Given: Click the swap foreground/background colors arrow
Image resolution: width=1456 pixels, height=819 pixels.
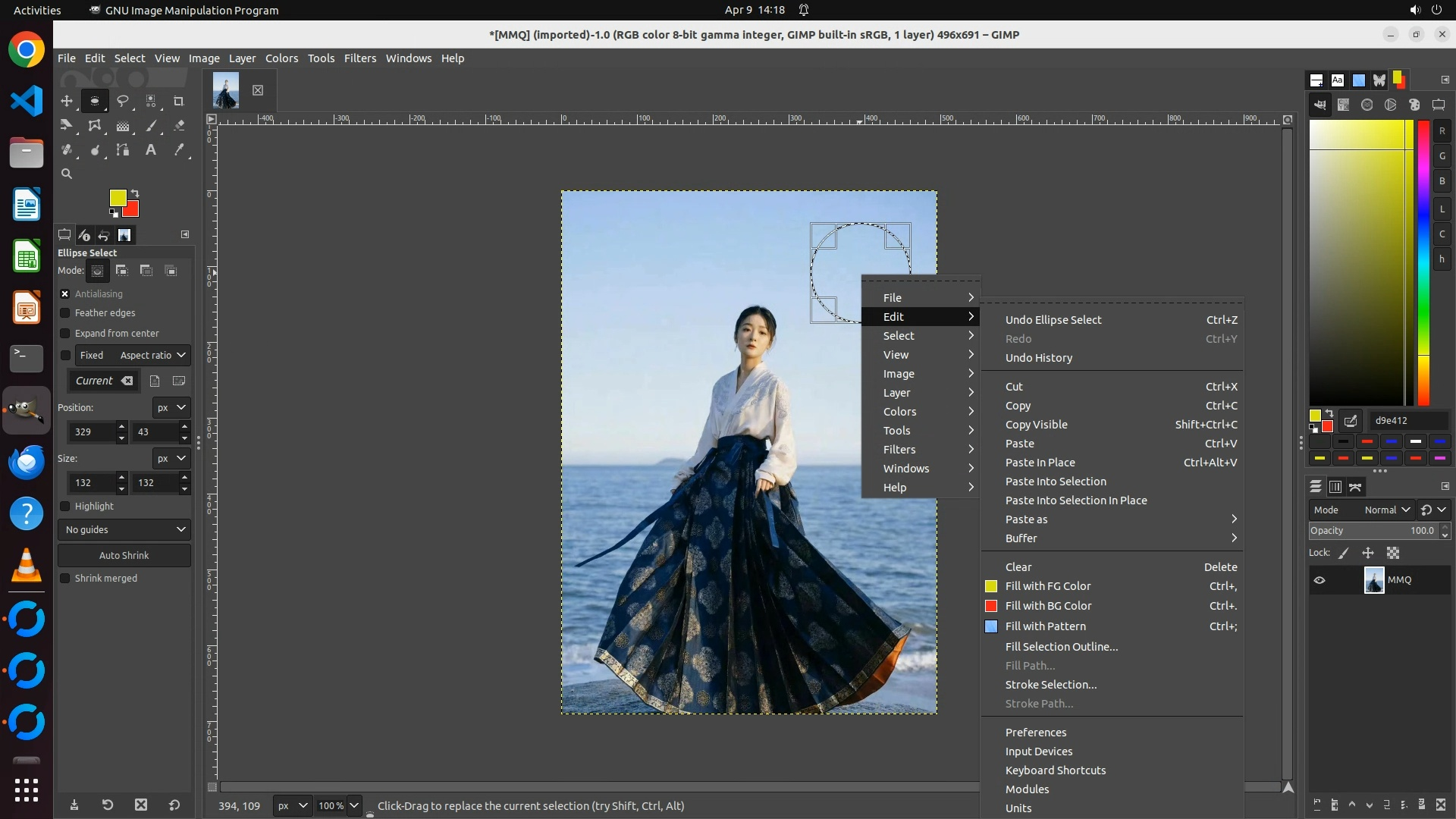Looking at the screenshot, I should pyautogui.click(x=135, y=193).
